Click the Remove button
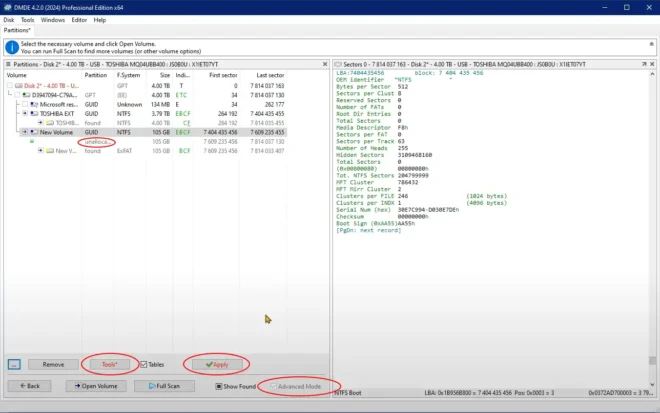The height and width of the screenshot is (413, 660). click(x=53, y=365)
